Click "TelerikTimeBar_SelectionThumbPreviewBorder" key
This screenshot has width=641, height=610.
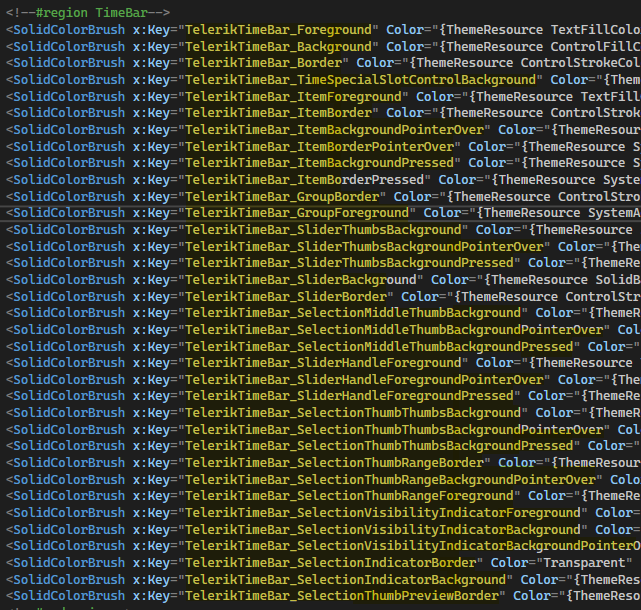point(342,596)
